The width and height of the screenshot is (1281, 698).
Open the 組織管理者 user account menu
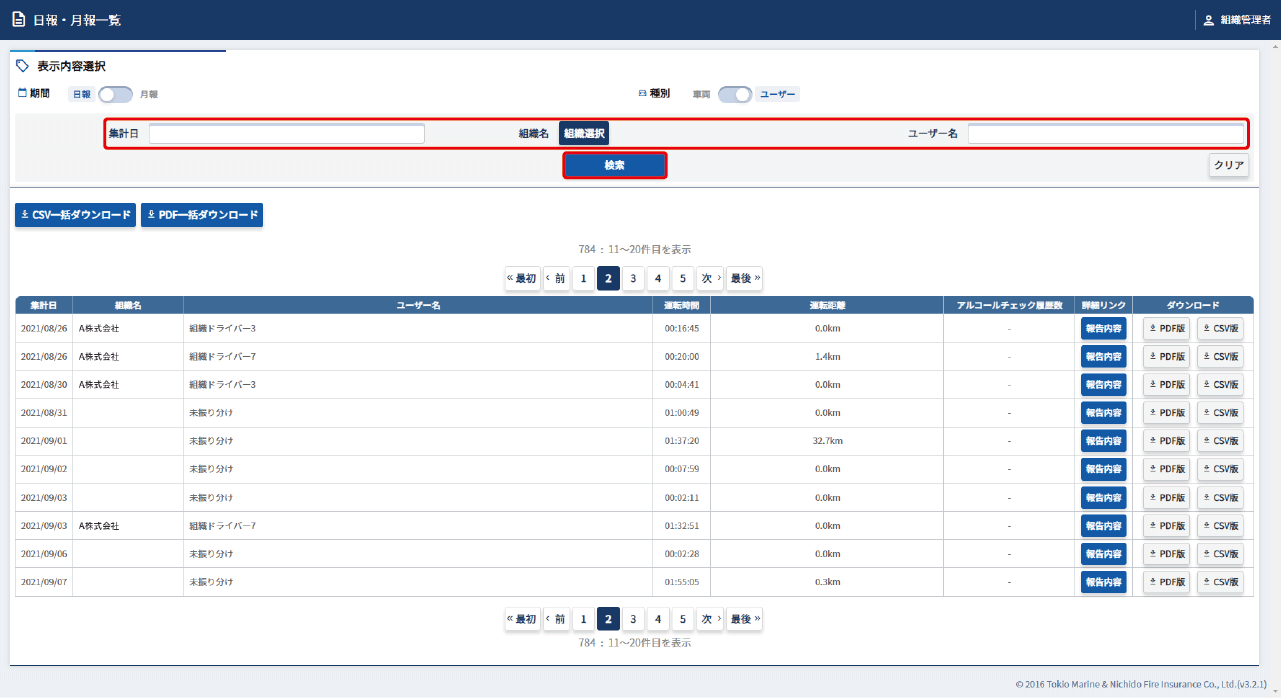(x=1237, y=20)
